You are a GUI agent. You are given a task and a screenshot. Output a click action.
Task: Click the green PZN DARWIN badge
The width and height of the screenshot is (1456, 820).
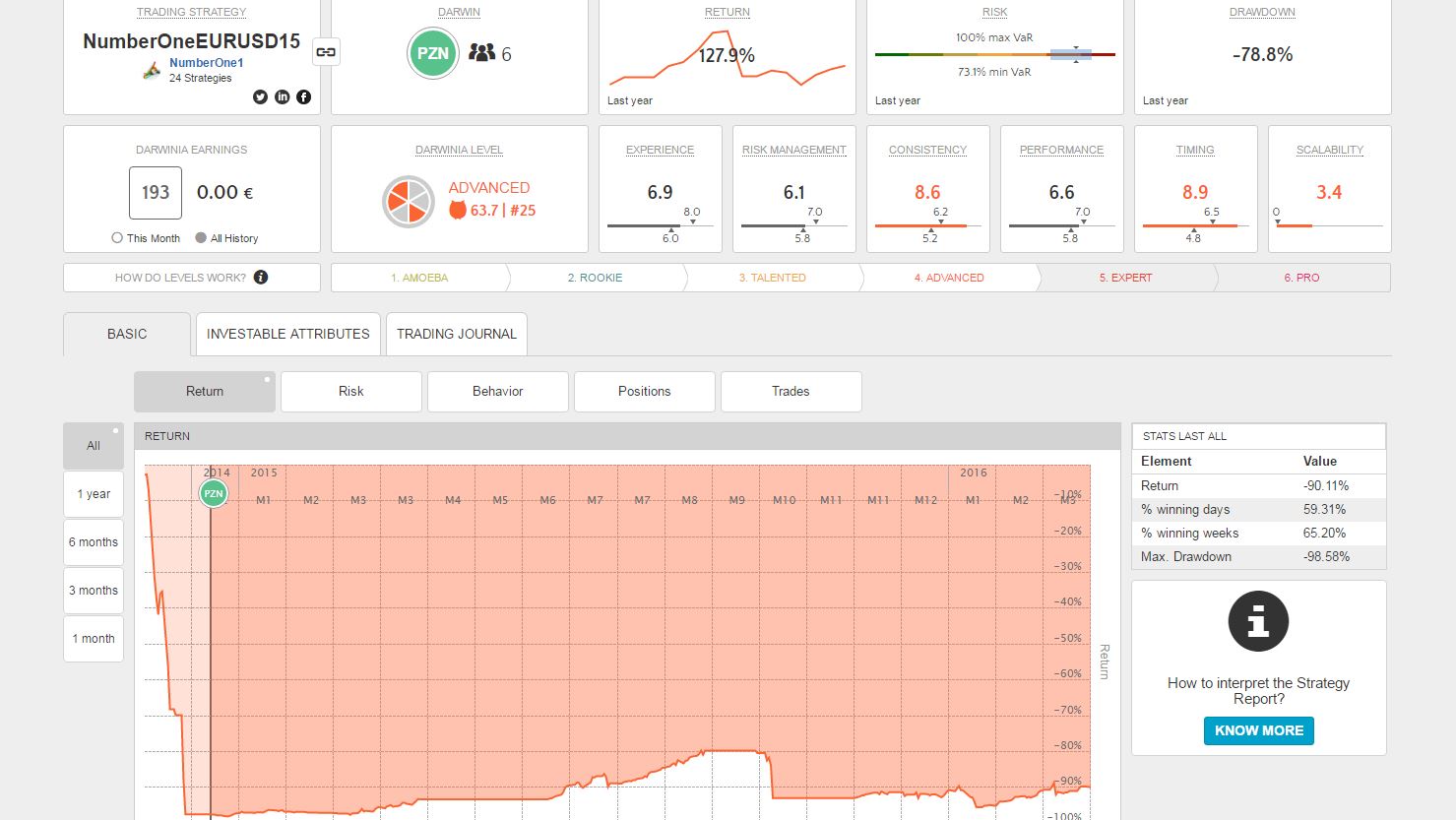point(432,54)
